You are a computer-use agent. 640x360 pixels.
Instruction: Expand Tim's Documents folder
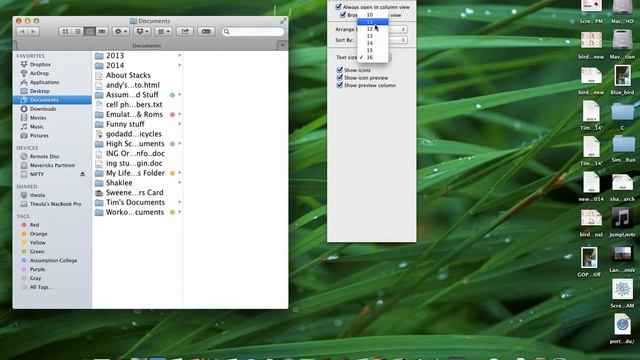(180, 202)
